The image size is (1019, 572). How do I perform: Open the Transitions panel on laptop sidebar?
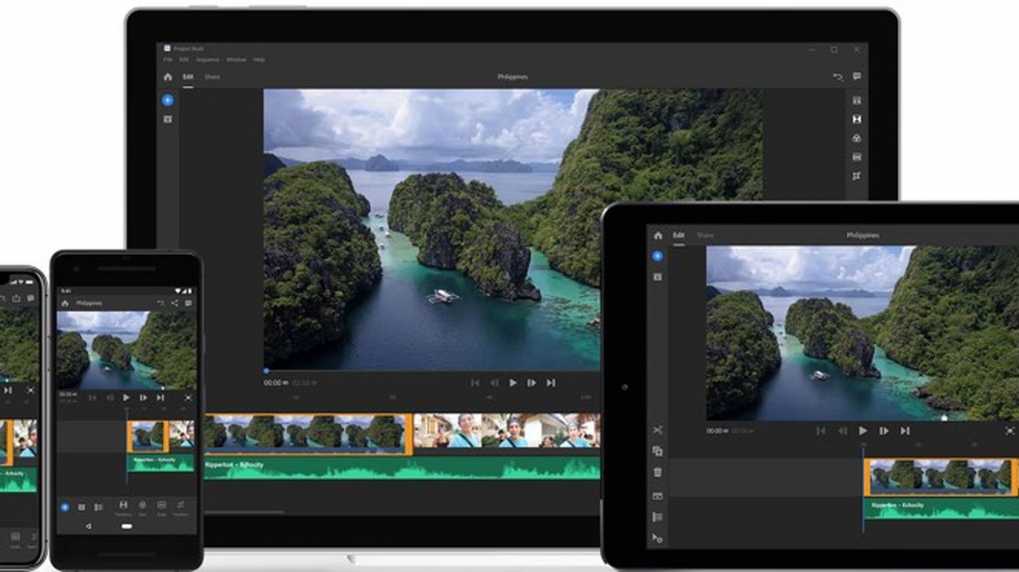pyautogui.click(x=857, y=120)
